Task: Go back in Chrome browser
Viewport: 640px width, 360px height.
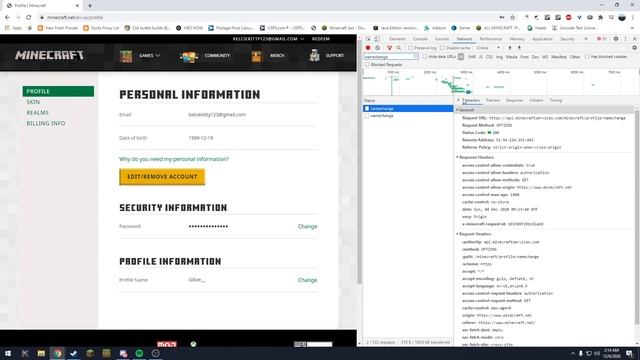Action: click(7, 17)
